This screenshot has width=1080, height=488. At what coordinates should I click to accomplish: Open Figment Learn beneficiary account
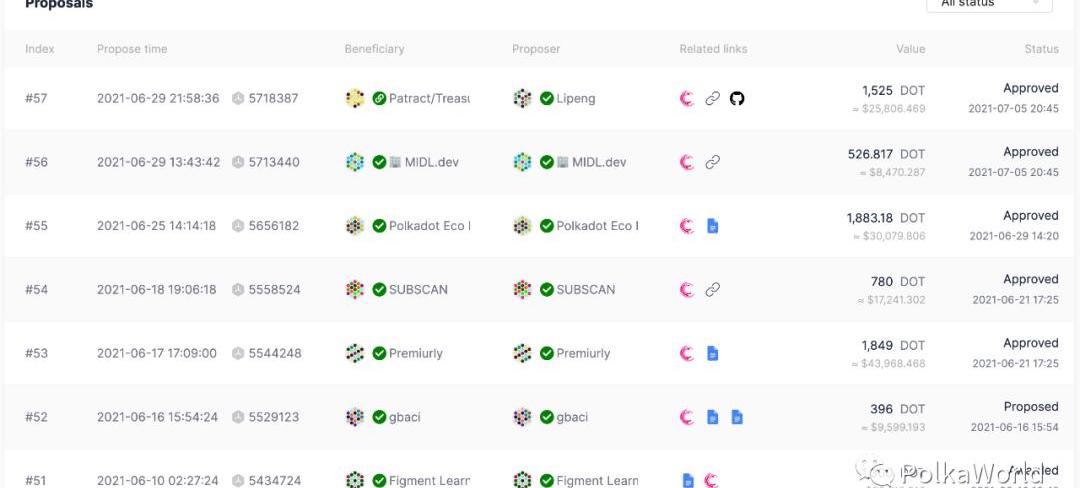430,480
